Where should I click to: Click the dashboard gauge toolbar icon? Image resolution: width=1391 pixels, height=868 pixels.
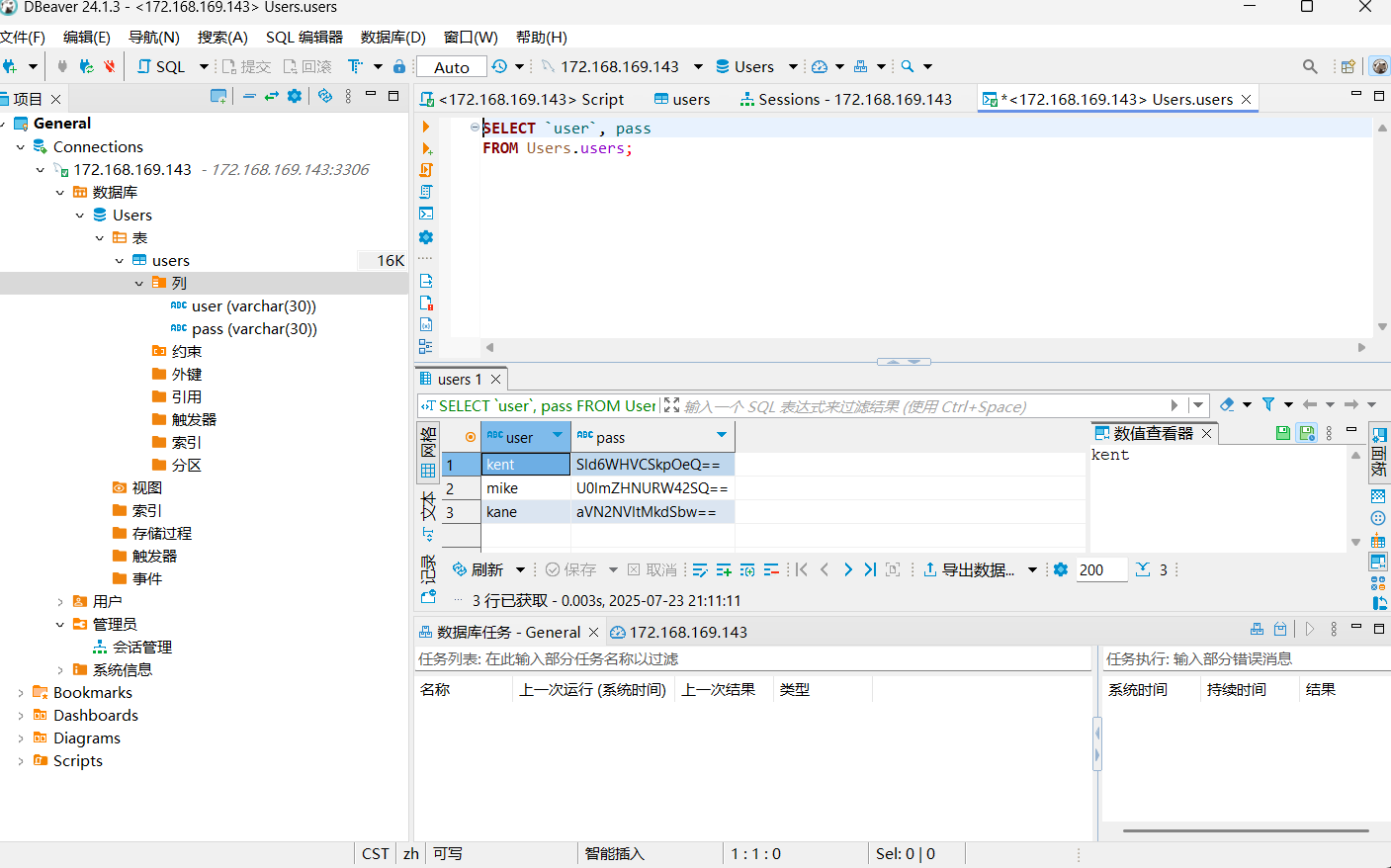[x=820, y=66]
